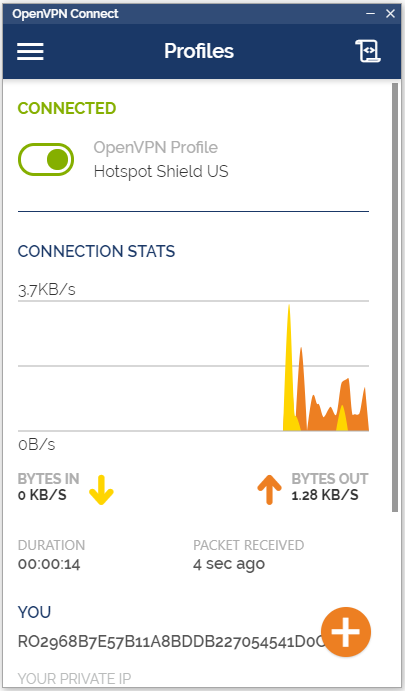Viewport: 405px width, 691px height.
Task: Click the import profile icon in header
Action: click(368, 51)
